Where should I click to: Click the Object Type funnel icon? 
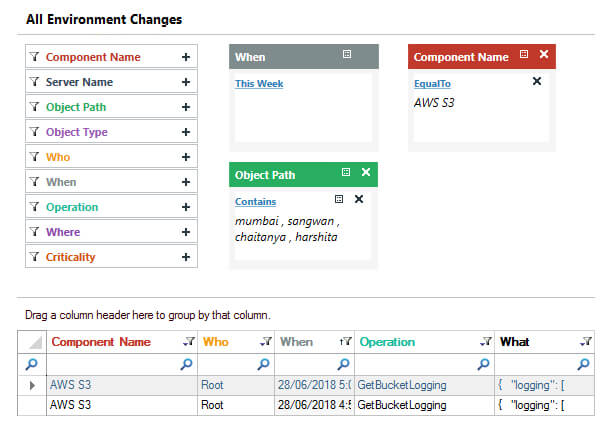click(x=34, y=131)
